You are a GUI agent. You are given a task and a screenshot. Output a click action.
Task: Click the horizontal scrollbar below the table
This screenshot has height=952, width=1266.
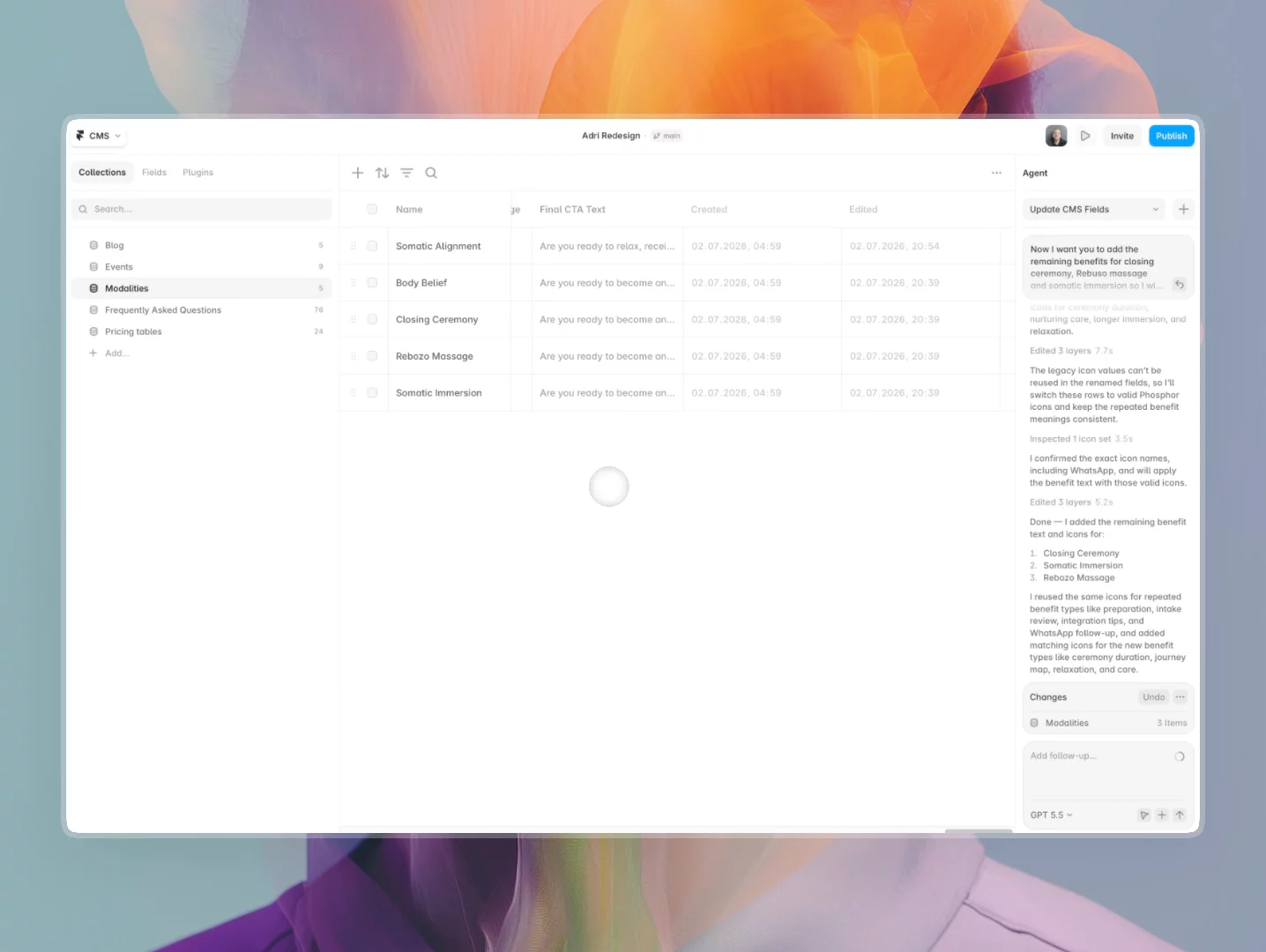[x=979, y=831]
